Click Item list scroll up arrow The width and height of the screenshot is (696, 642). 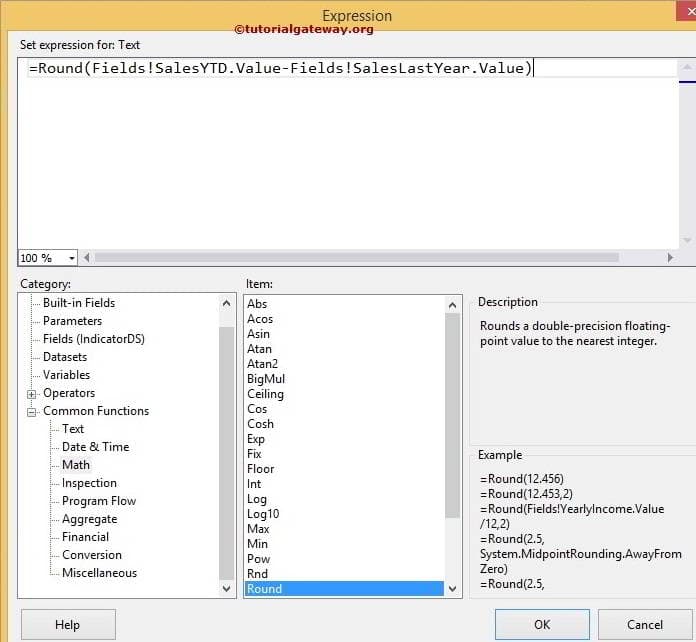pos(452,305)
